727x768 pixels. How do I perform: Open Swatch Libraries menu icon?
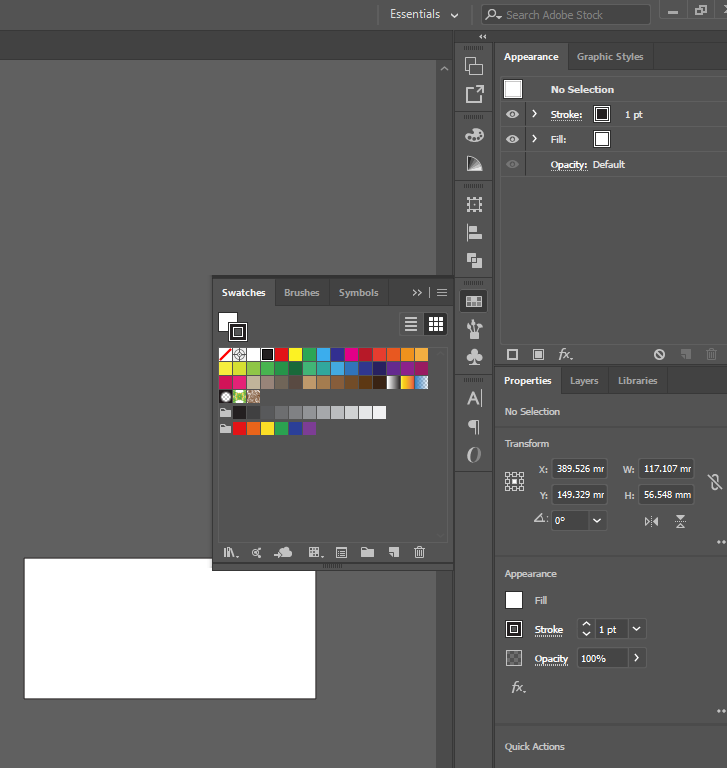[231, 552]
